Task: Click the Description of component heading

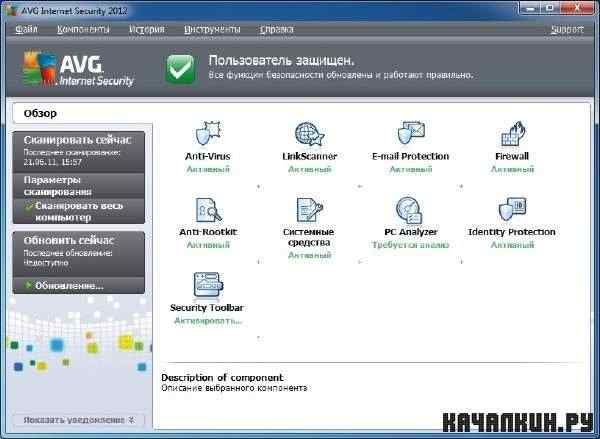Action: click(222, 377)
